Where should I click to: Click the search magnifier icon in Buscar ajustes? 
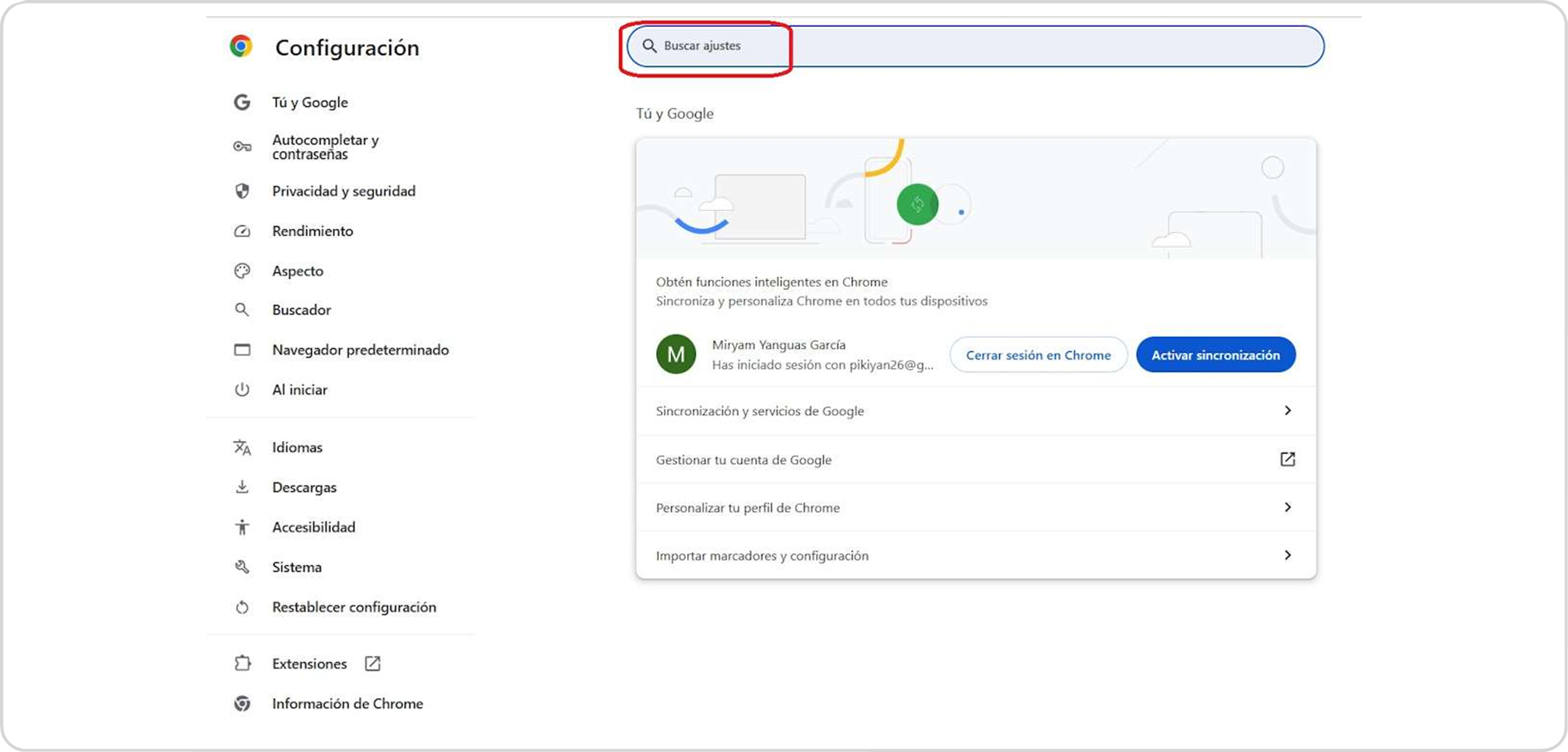[x=650, y=46]
